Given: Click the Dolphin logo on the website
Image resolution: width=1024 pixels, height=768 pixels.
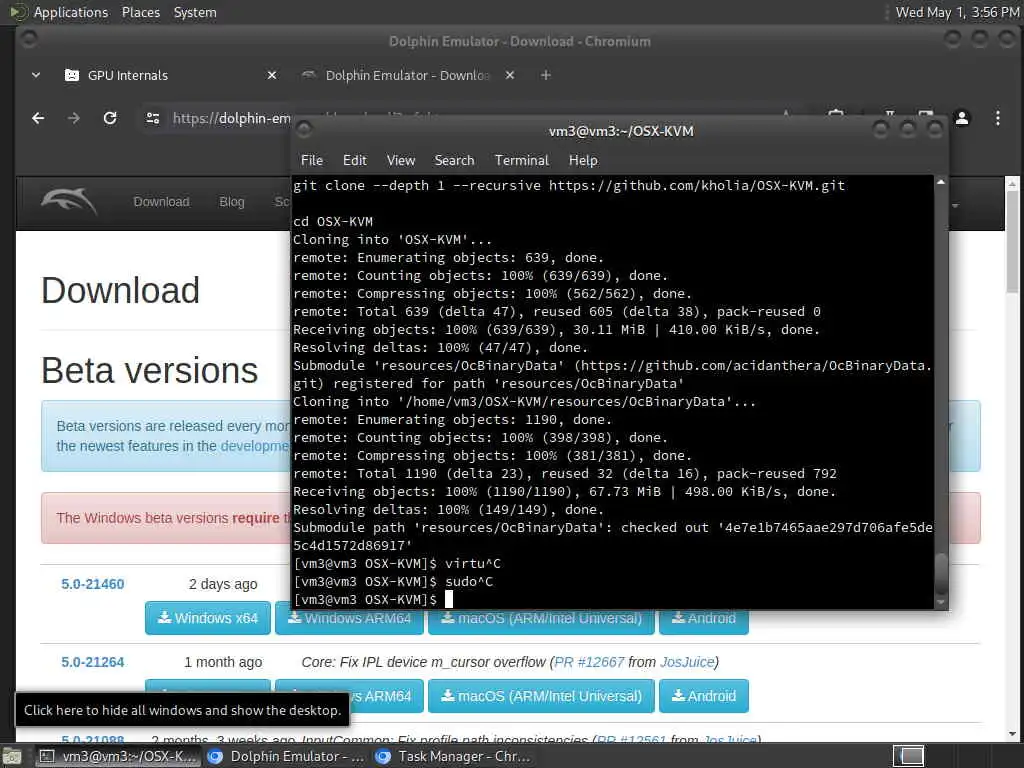Looking at the screenshot, I should click(69, 201).
